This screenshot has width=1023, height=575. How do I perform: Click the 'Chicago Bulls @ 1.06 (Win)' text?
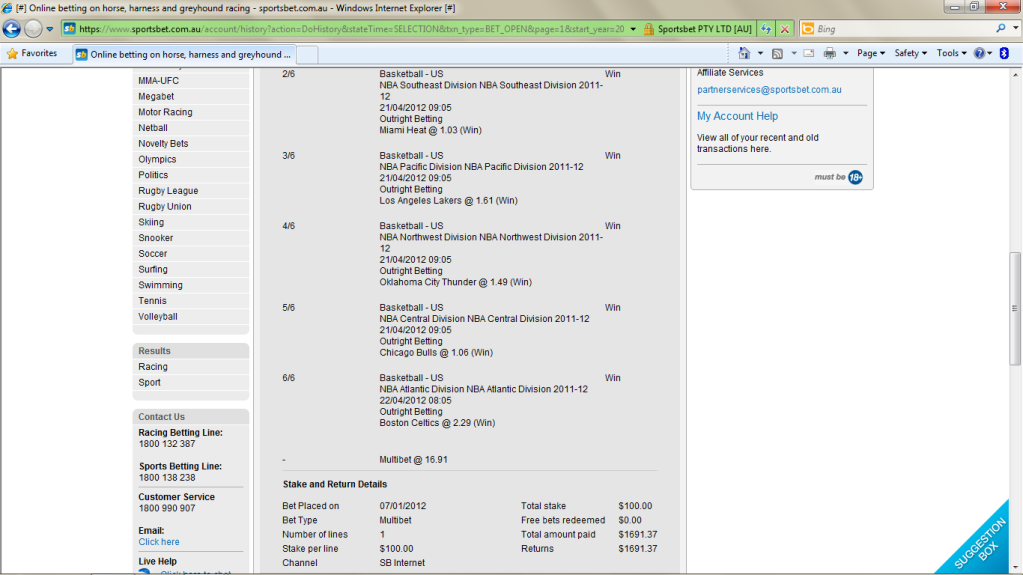pyautogui.click(x=436, y=352)
